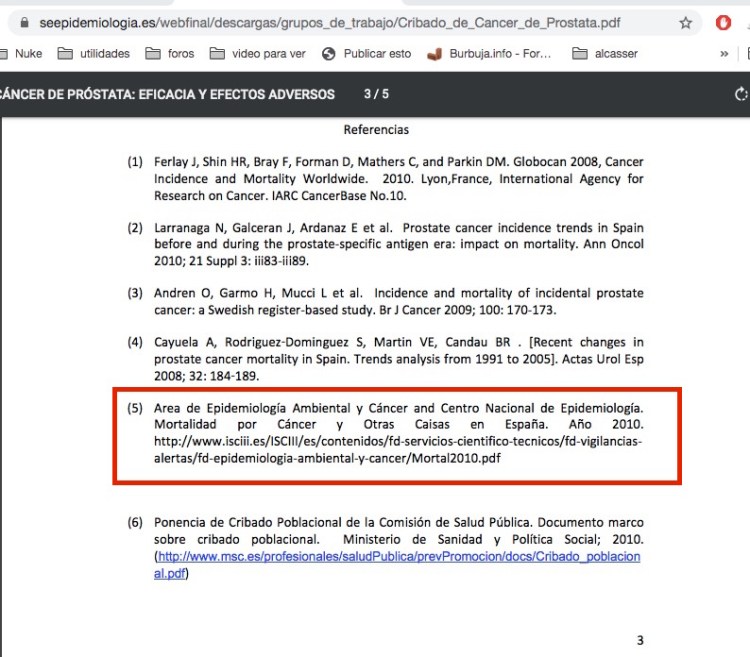Click the red Opera extension icon
Viewport: 750px width, 657px height.
[x=724, y=22]
